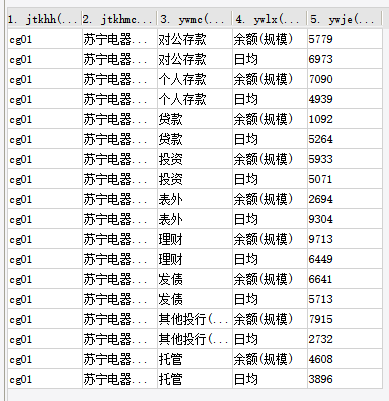Select the ywlx column header

coord(269,19)
